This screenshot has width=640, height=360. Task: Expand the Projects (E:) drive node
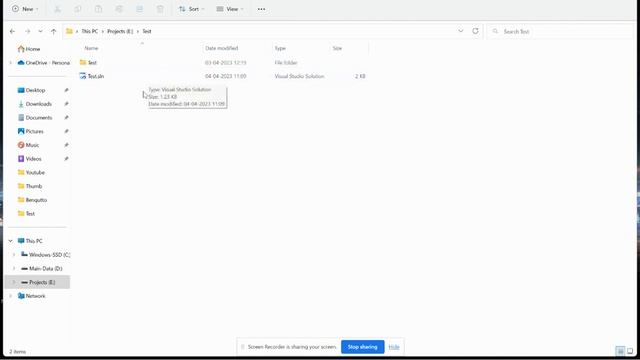click(14, 282)
